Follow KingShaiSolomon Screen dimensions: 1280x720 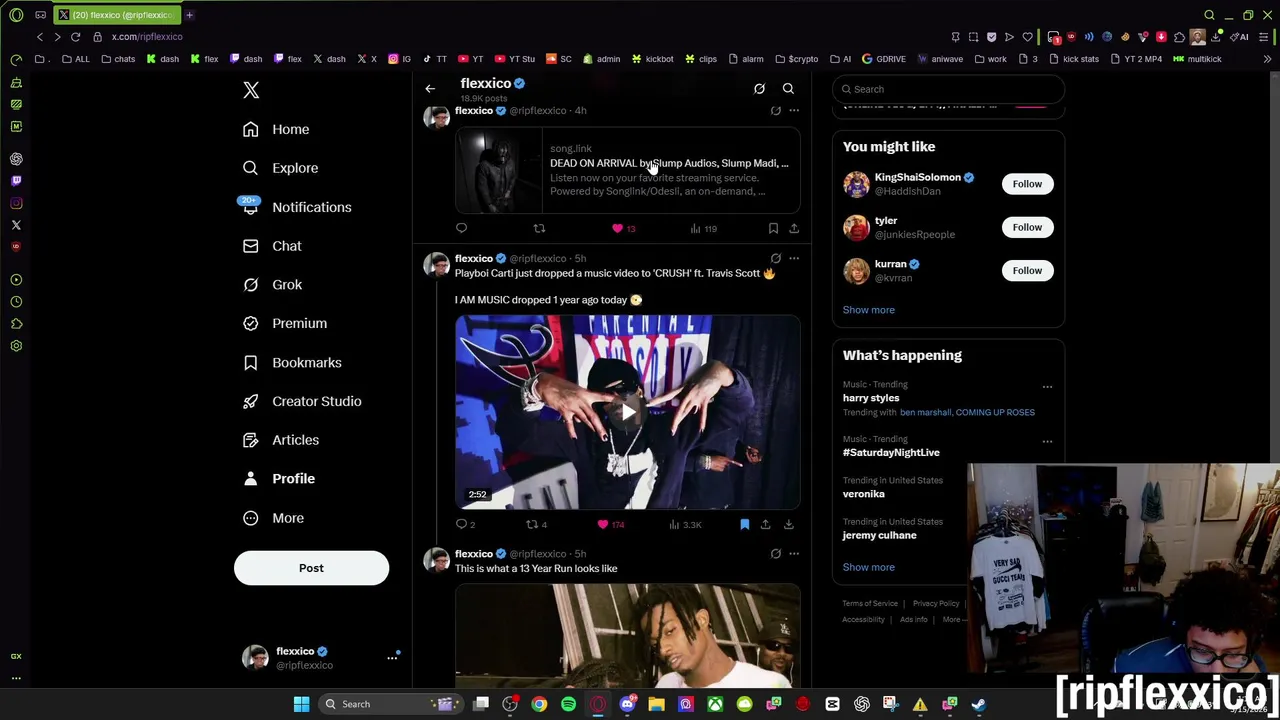point(1027,184)
